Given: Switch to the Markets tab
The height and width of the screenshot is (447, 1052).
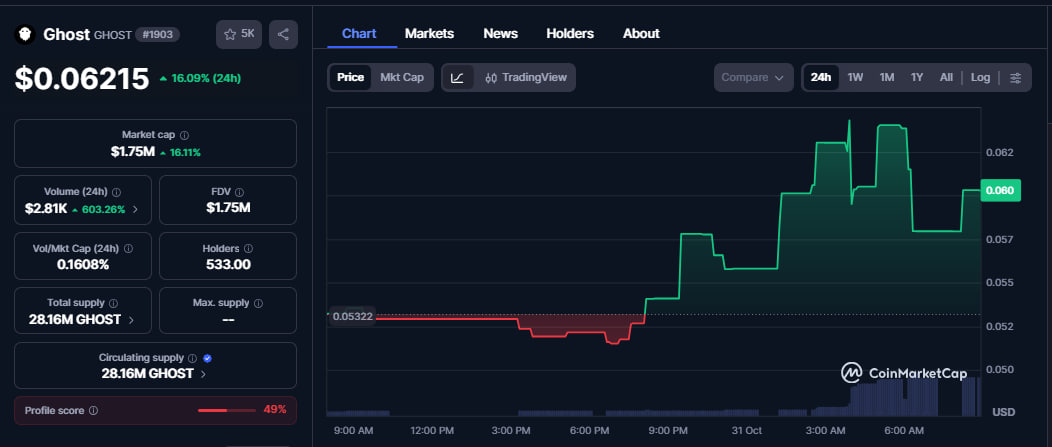Looking at the screenshot, I should tap(429, 33).
